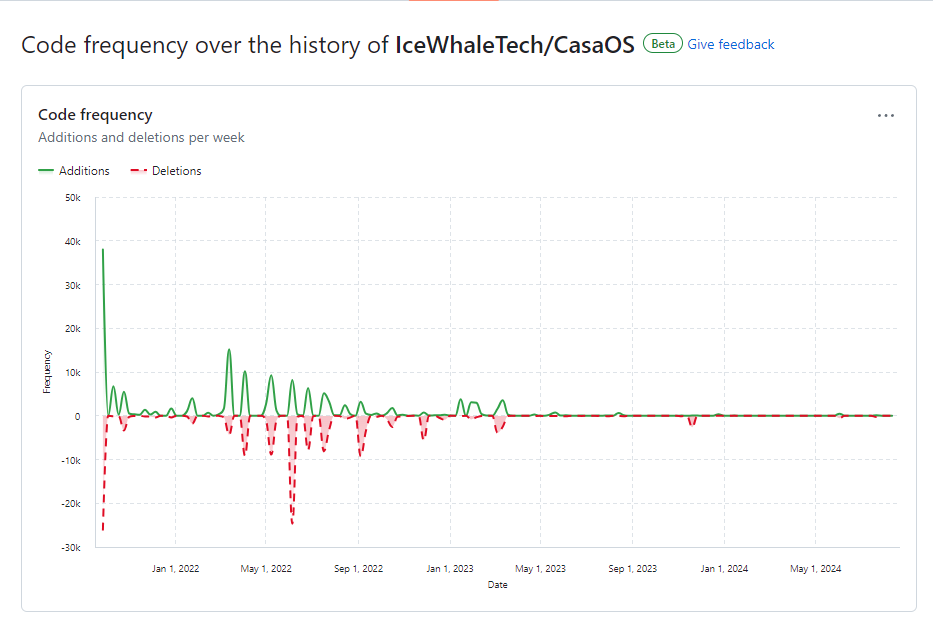933x634 pixels.
Task: Select the Sep 1, 2023 date axis label
Action: coord(633,569)
